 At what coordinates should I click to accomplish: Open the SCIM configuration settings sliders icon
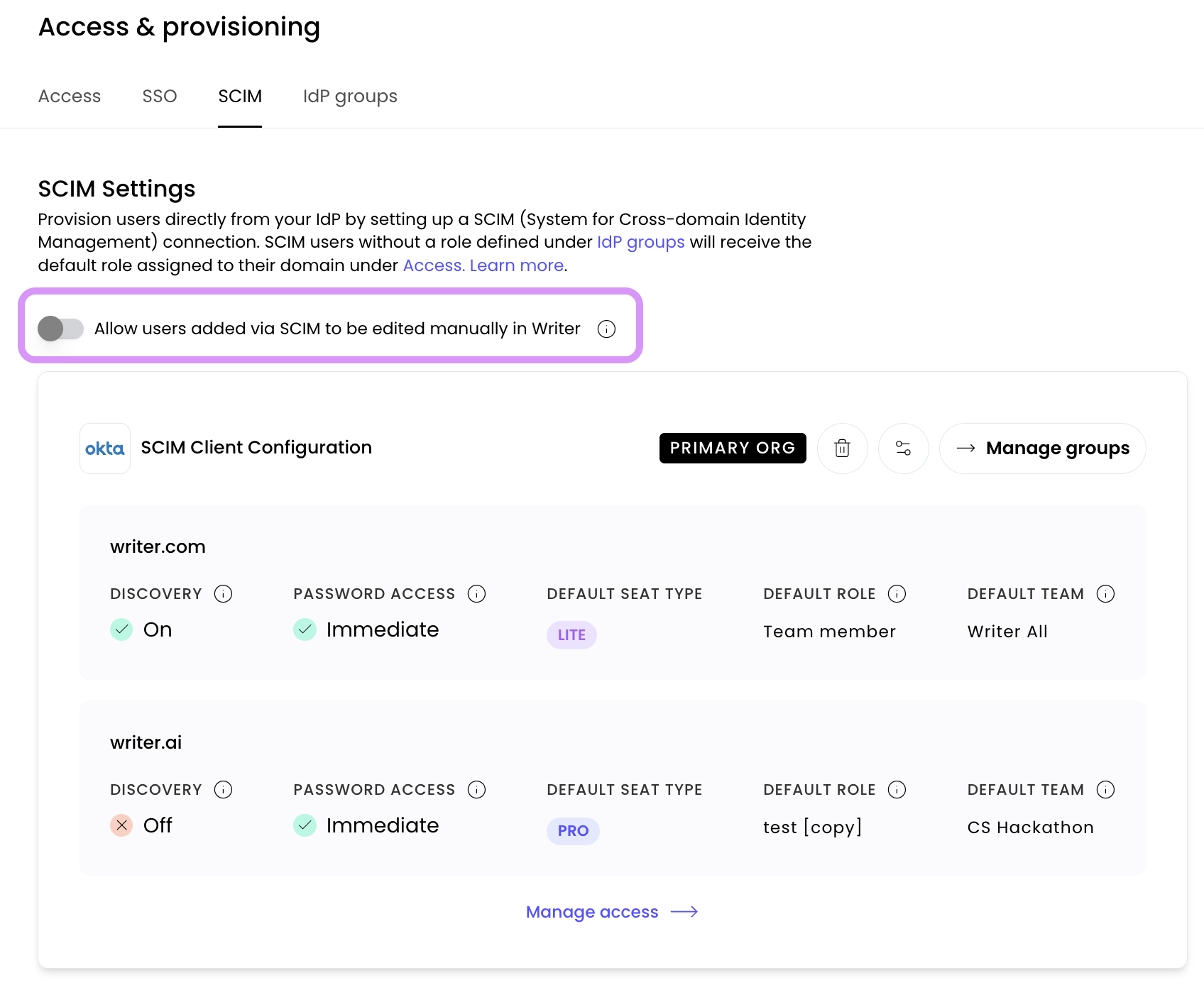click(903, 449)
